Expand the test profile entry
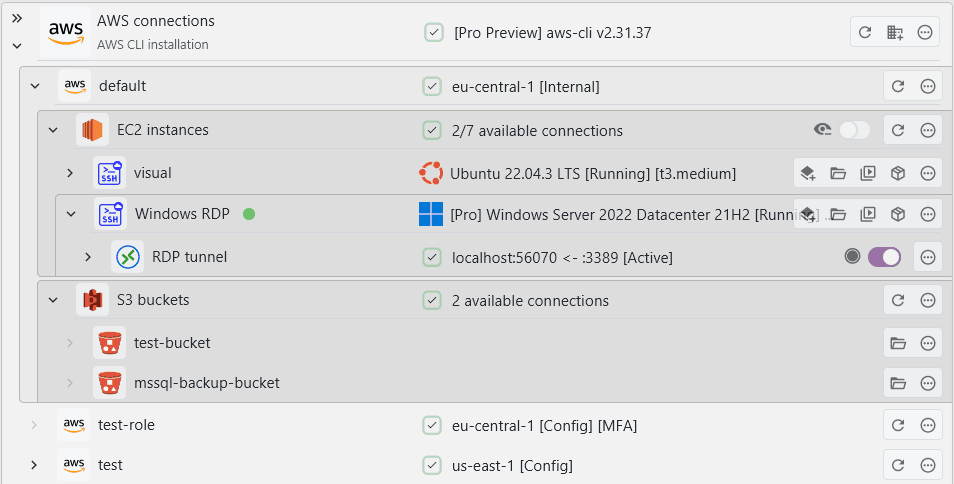Image resolution: width=954 pixels, height=484 pixels. [x=35, y=465]
